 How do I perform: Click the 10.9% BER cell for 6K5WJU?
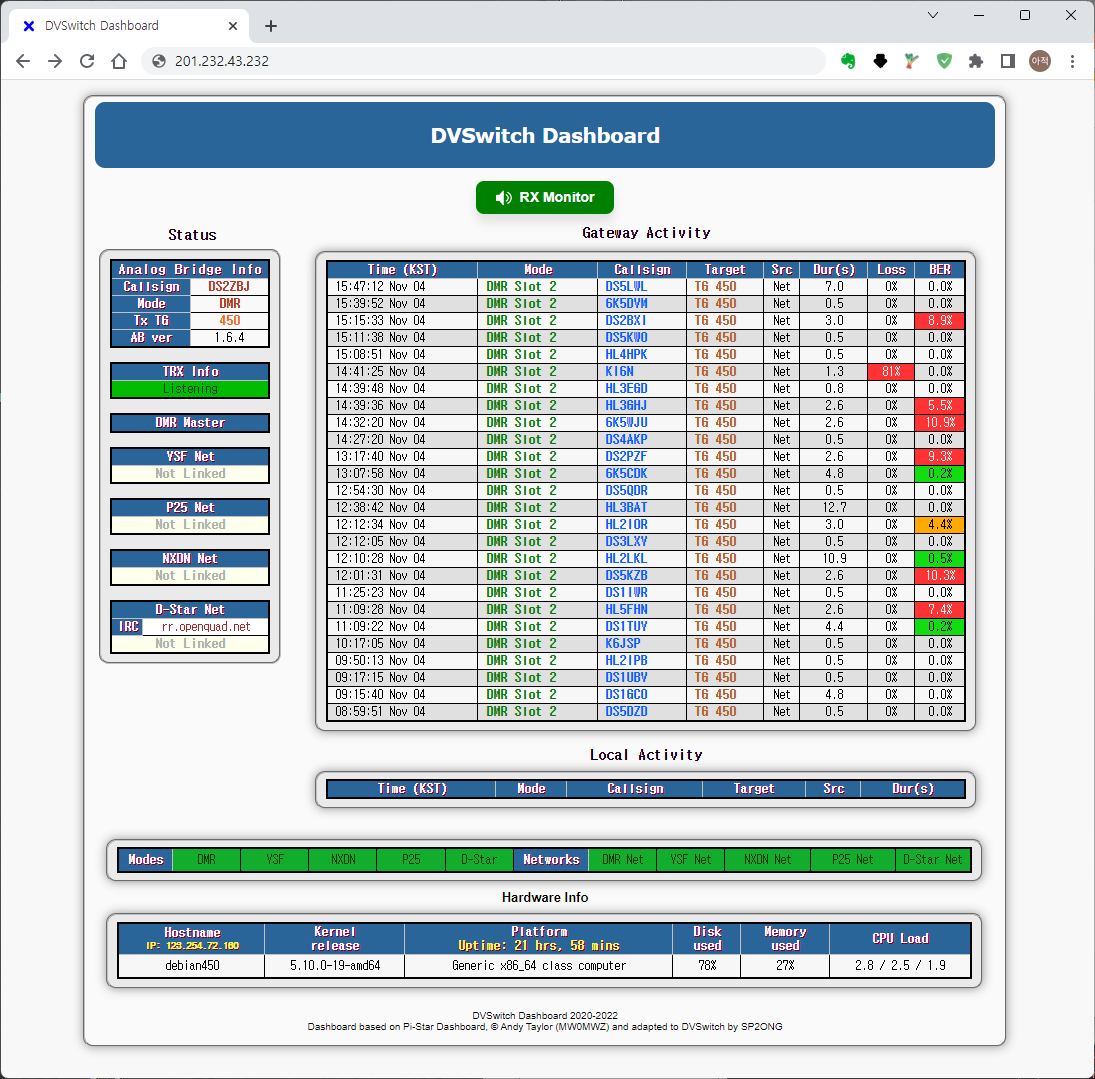[x=940, y=423]
